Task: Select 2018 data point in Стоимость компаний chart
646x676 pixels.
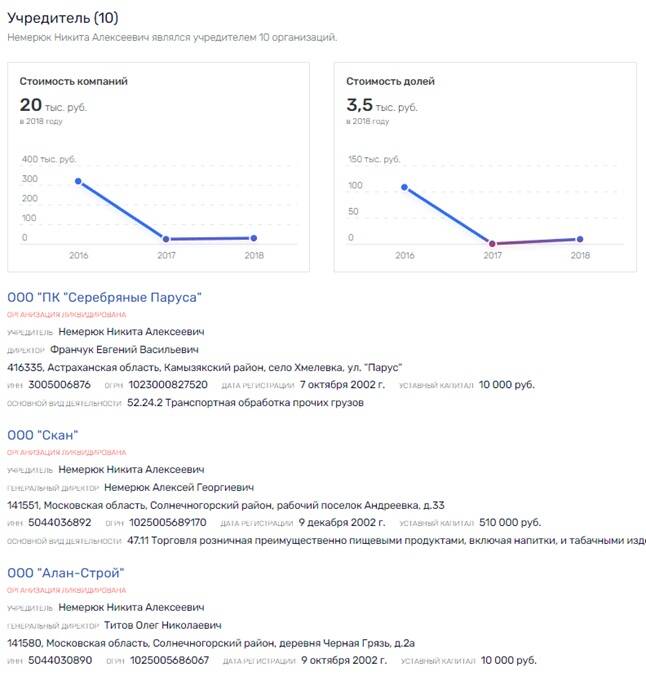Action: (254, 238)
